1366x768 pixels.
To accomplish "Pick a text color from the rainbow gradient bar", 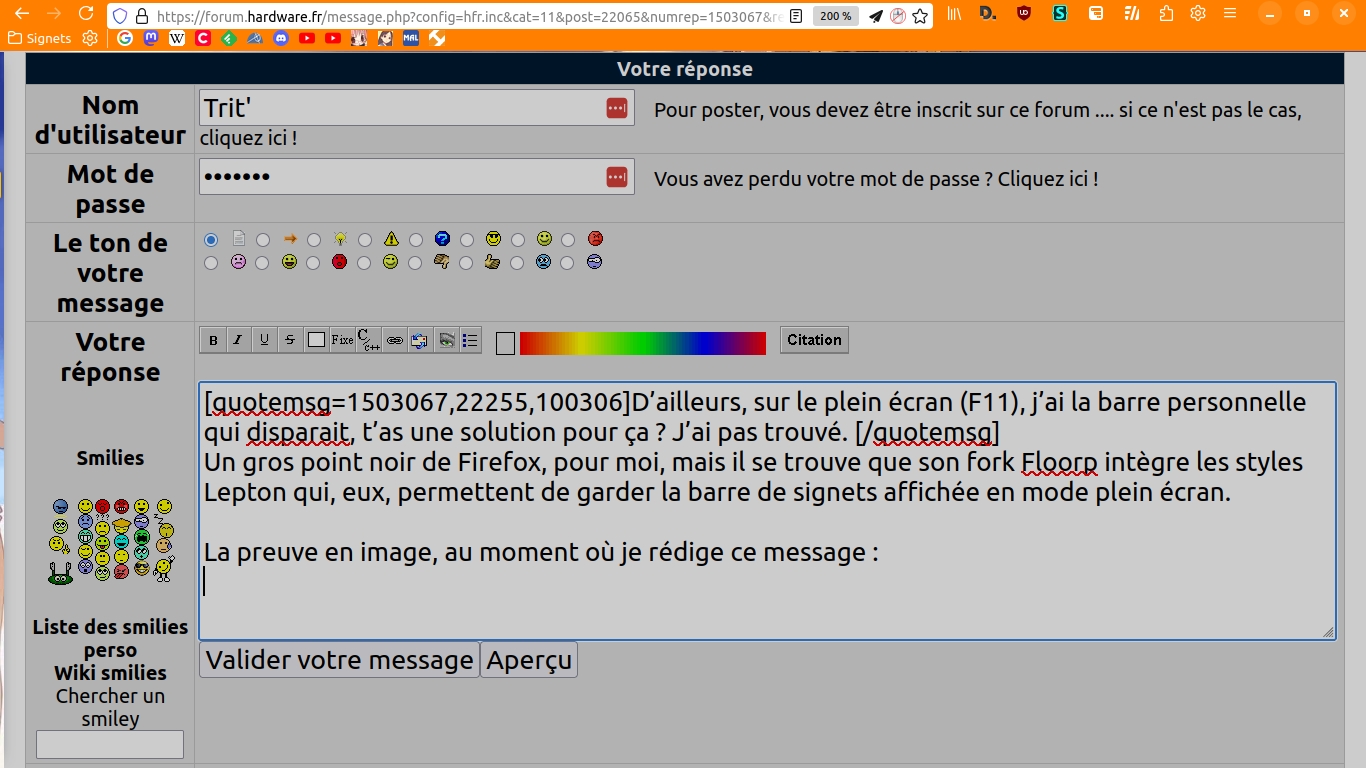I will click(x=643, y=343).
